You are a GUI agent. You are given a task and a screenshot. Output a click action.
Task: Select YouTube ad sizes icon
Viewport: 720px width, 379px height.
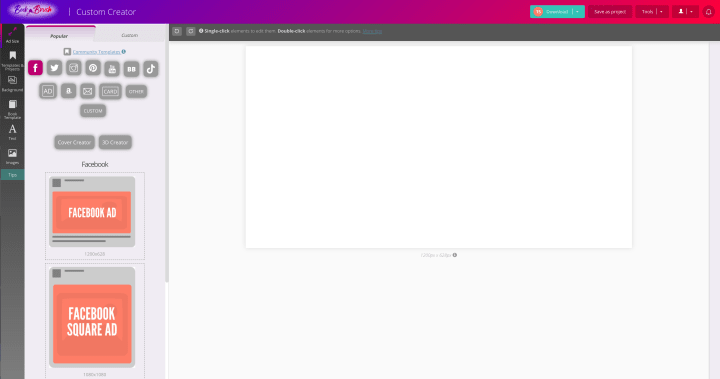(x=112, y=69)
